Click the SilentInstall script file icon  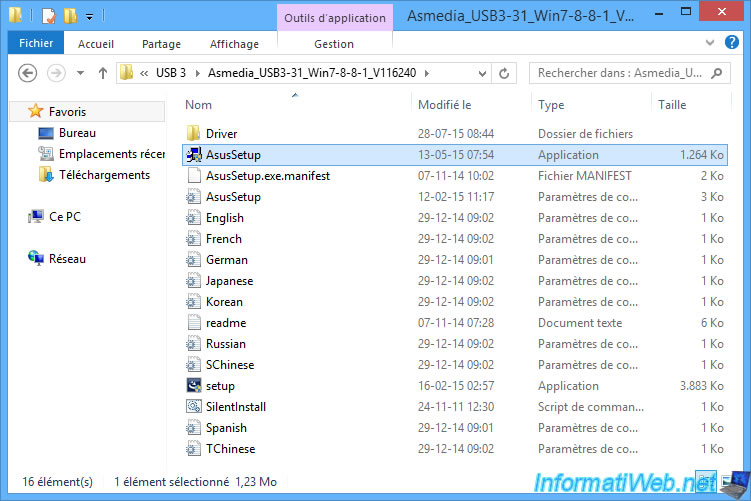click(194, 407)
